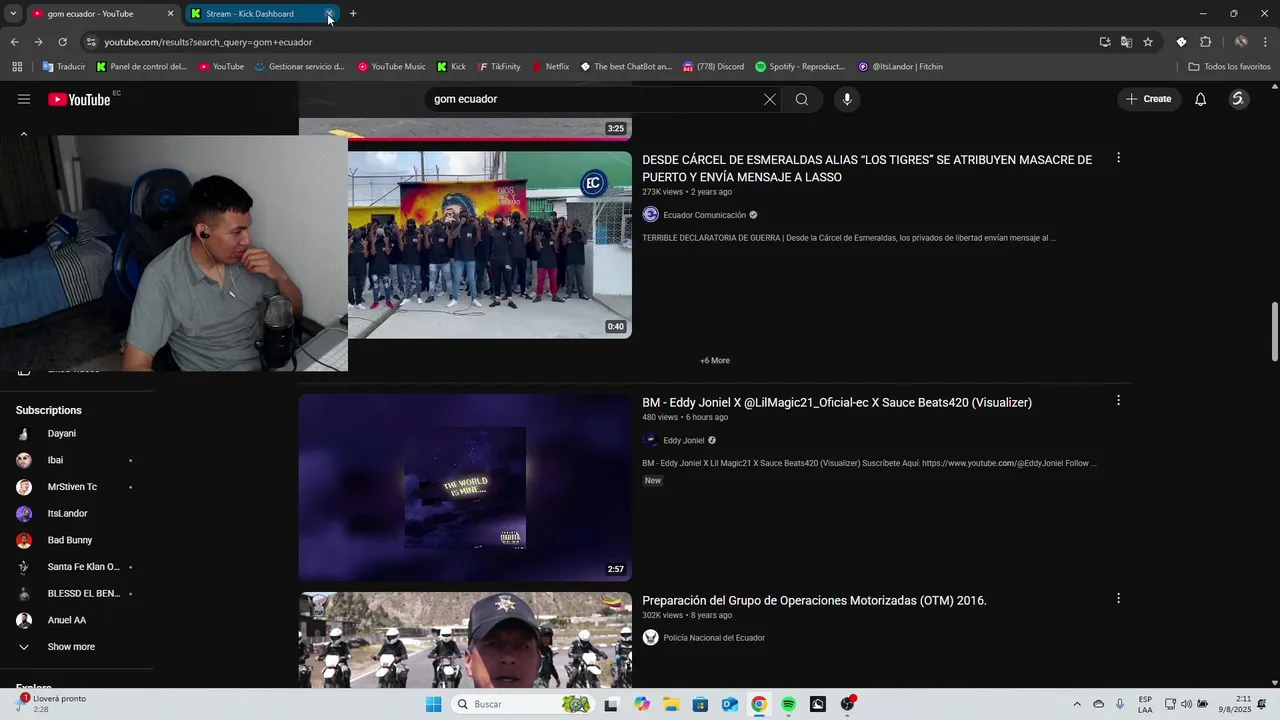Open Netflix bookmark
The width and height of the screenshot is (1280, 720).
click(550, 67)
